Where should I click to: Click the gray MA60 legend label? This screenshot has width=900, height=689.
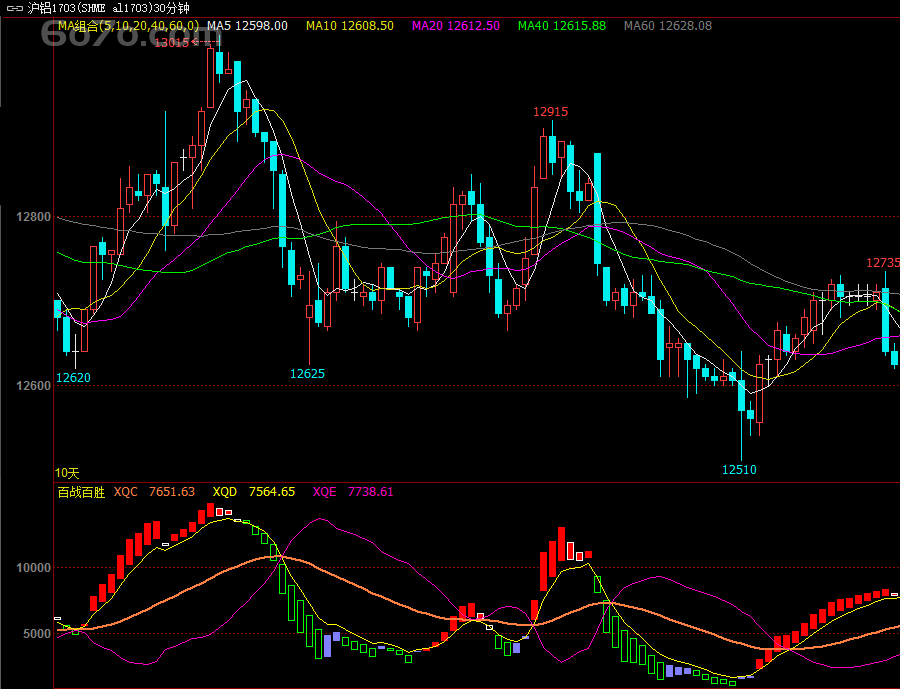[668, 25]
